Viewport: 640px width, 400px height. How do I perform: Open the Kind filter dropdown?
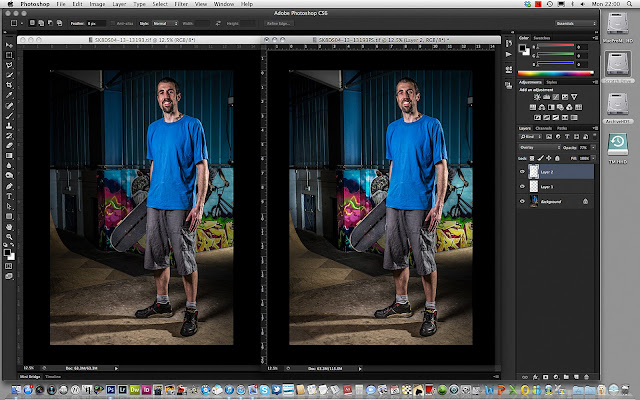[531, 137]
